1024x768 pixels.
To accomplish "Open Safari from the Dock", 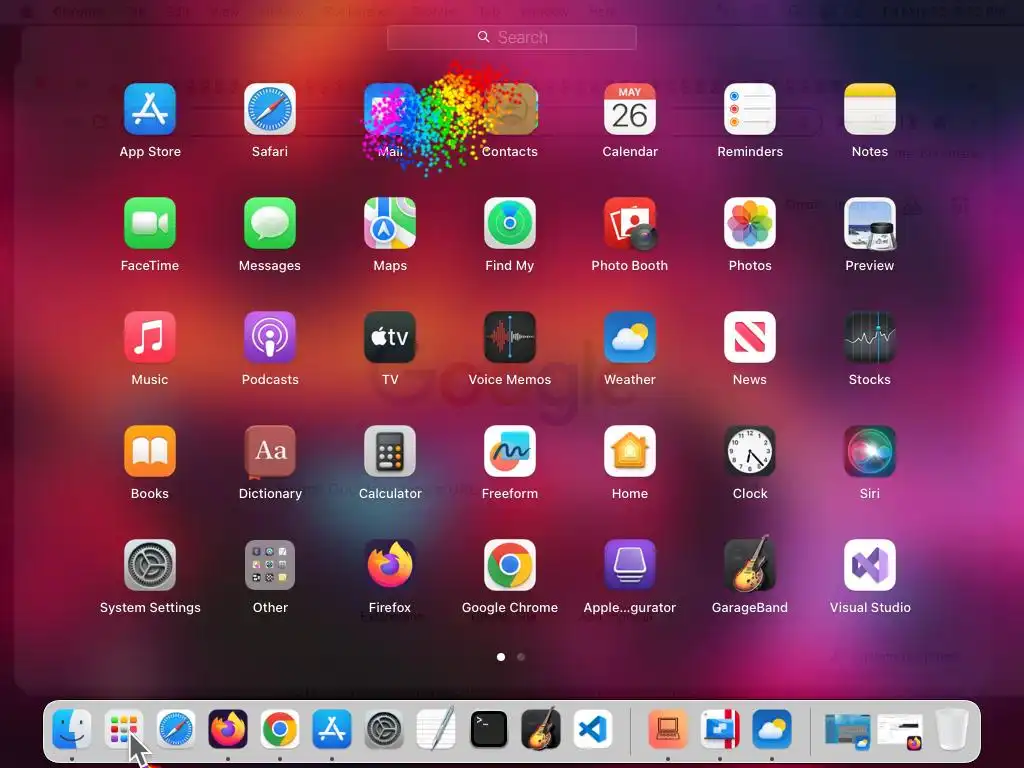I will click(176, 729).
